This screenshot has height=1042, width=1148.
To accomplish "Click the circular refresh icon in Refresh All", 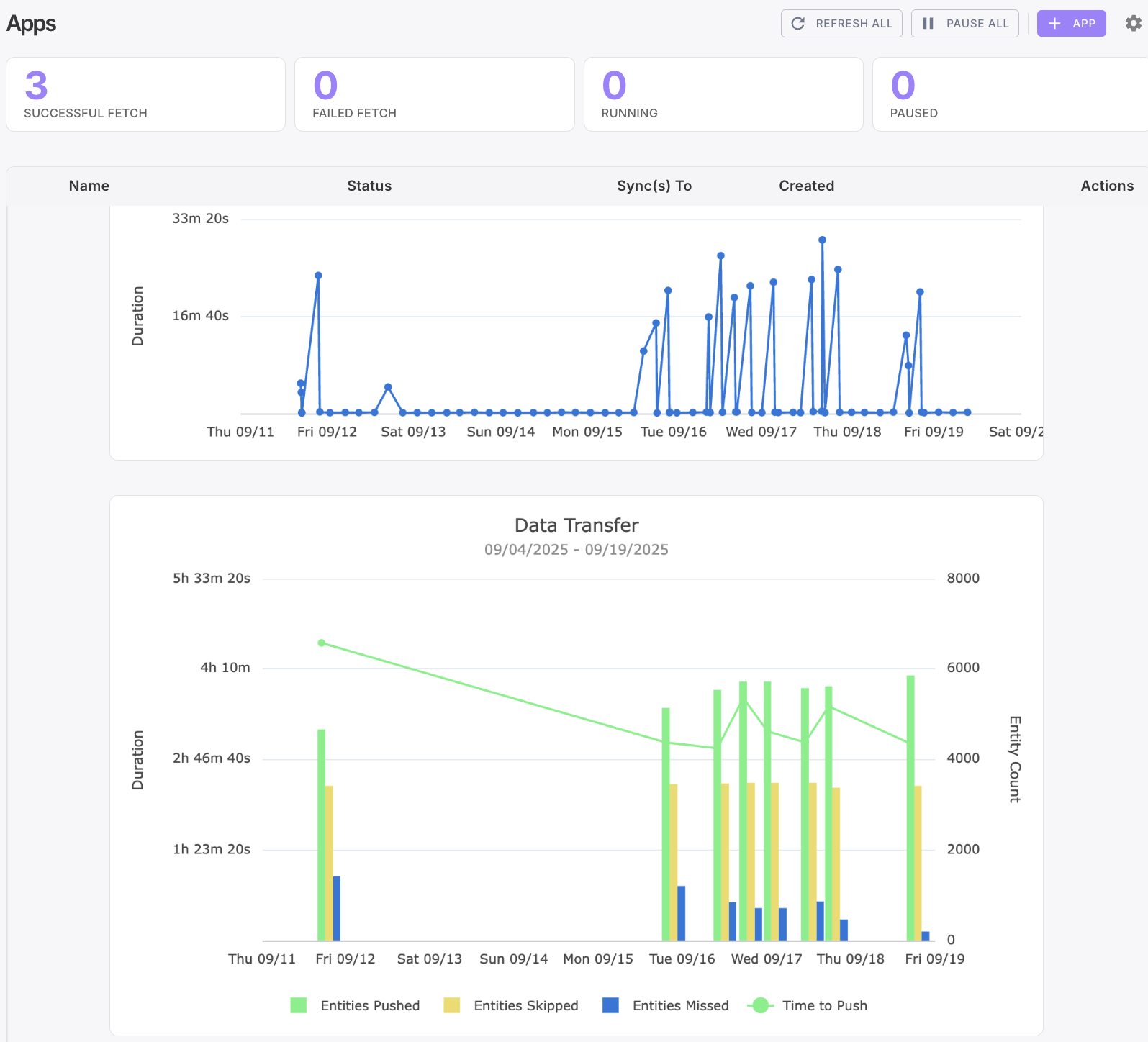I will point(797,23).
